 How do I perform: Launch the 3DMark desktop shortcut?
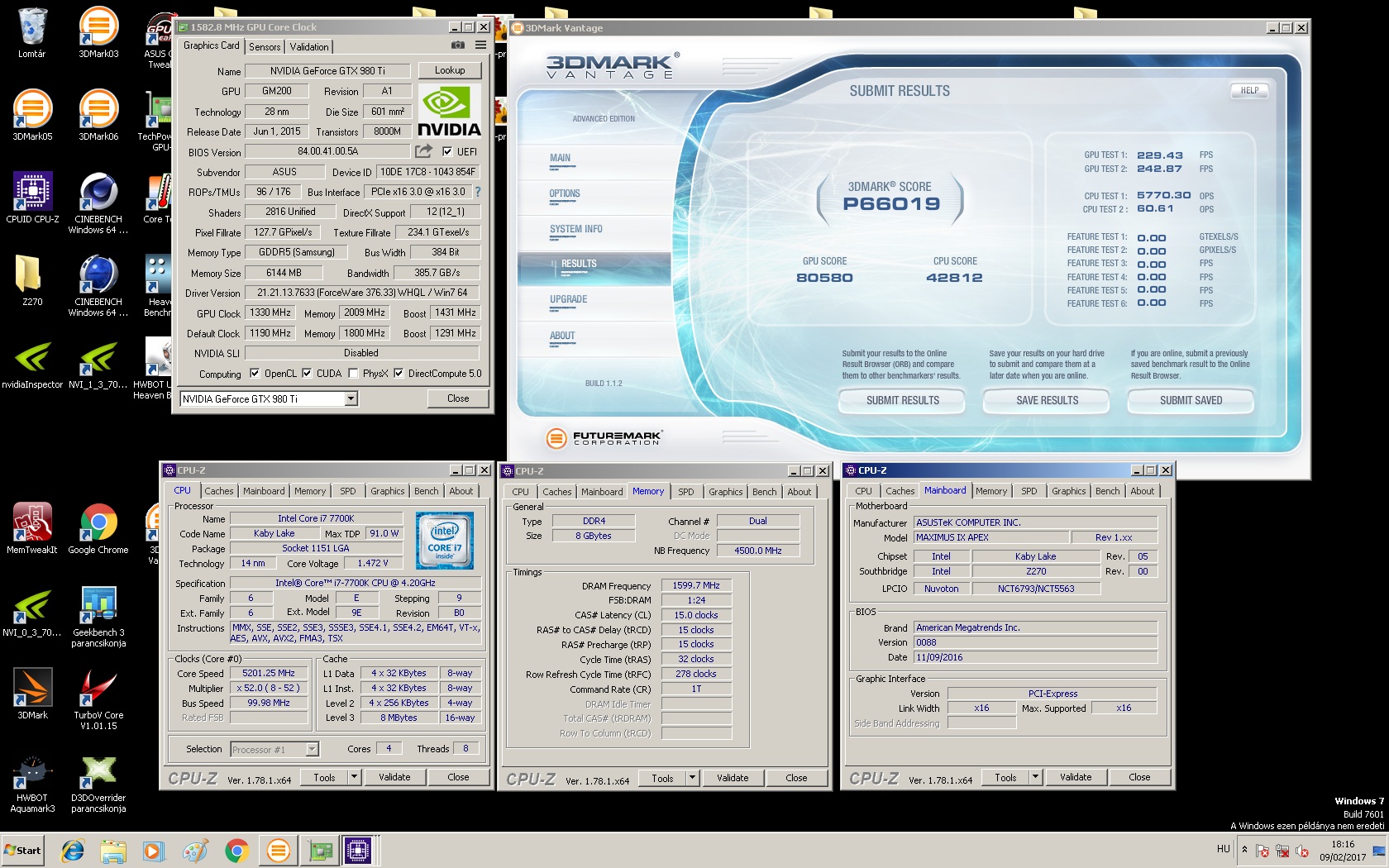point(32,694)
